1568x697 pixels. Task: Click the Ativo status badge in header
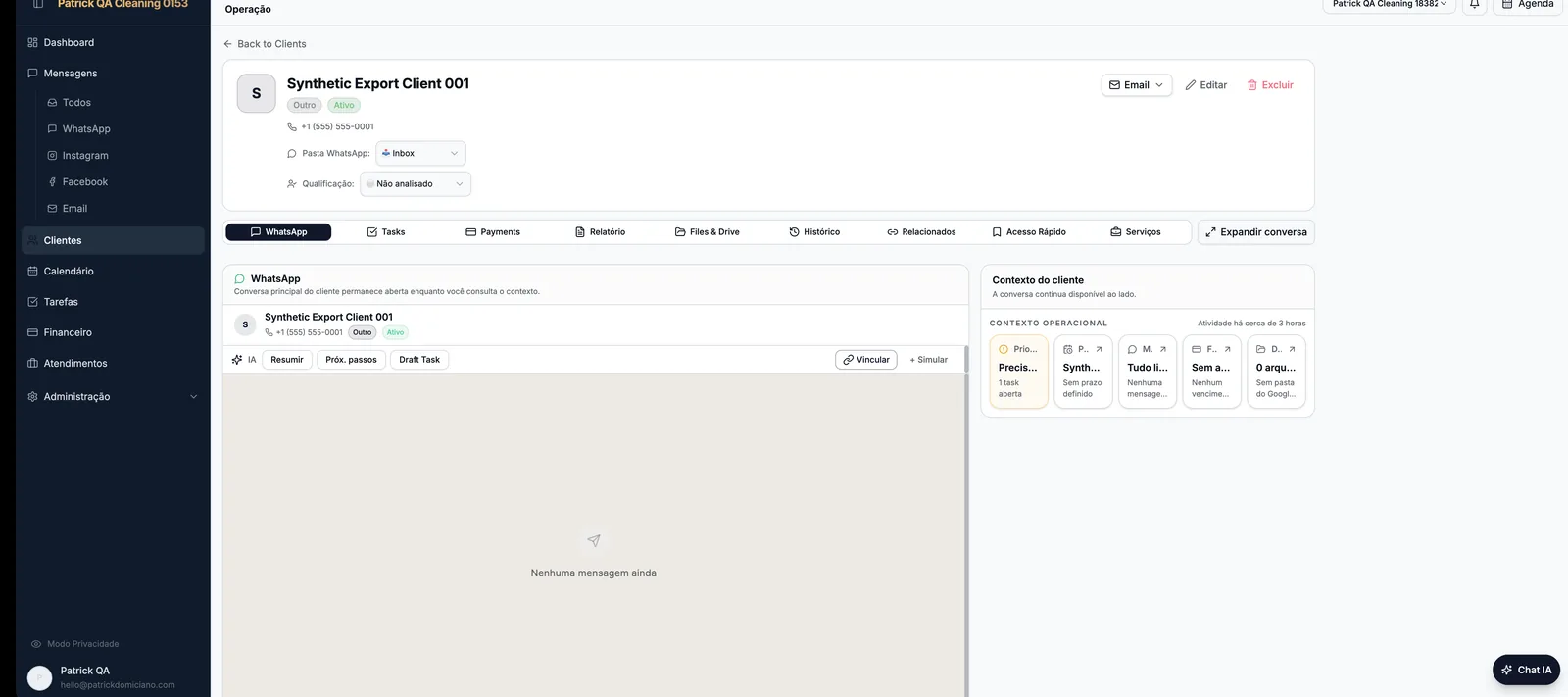[344, 105]
